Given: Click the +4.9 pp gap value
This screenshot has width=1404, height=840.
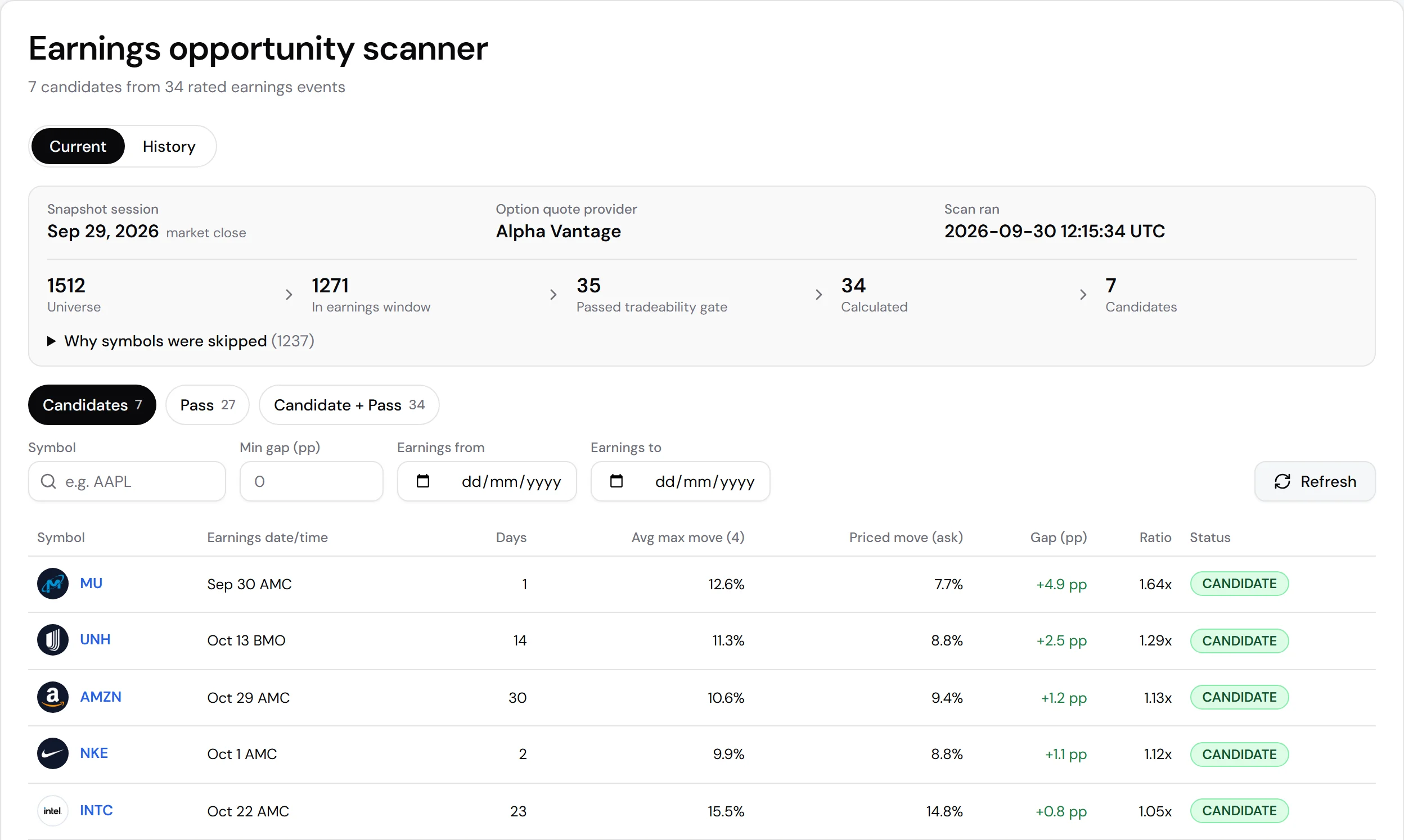Looking at the screenshot, I should (x=1061, y=584).
